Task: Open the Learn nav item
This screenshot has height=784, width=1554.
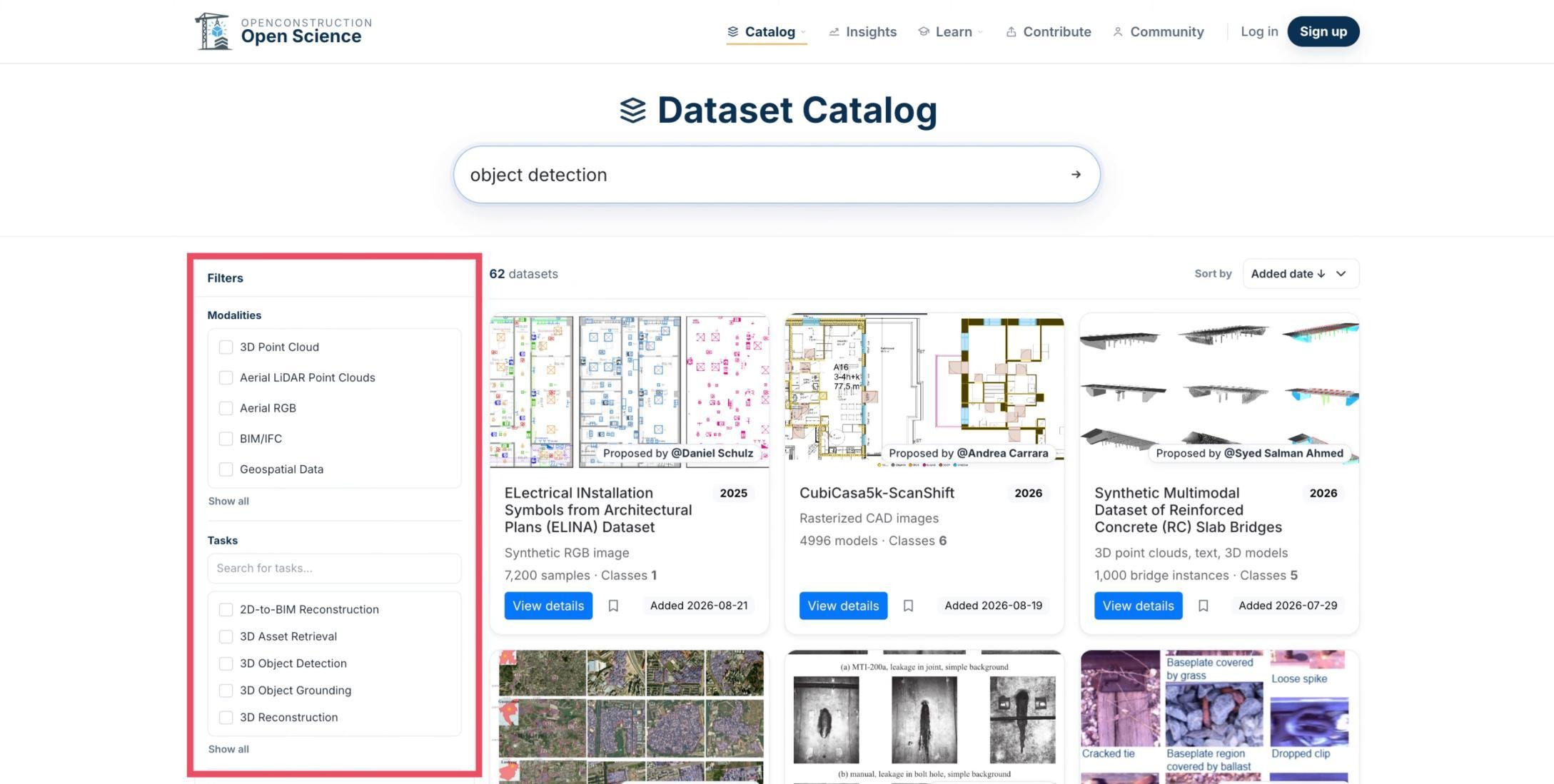Action: pos(951,31)
